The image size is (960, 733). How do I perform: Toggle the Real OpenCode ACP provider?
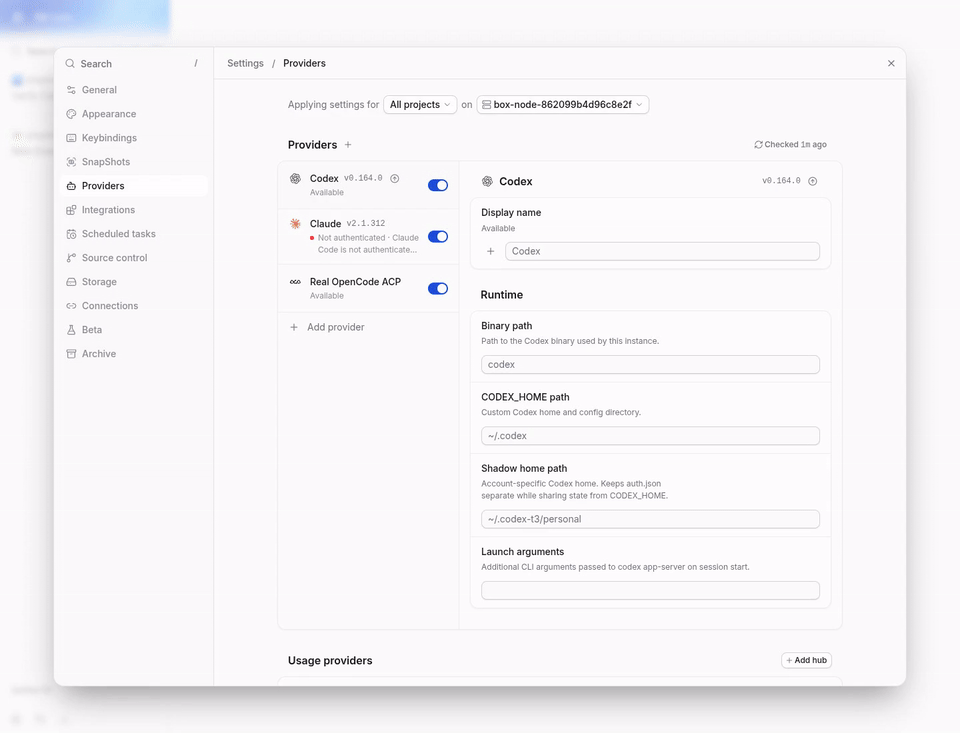[x=438, y=288]
